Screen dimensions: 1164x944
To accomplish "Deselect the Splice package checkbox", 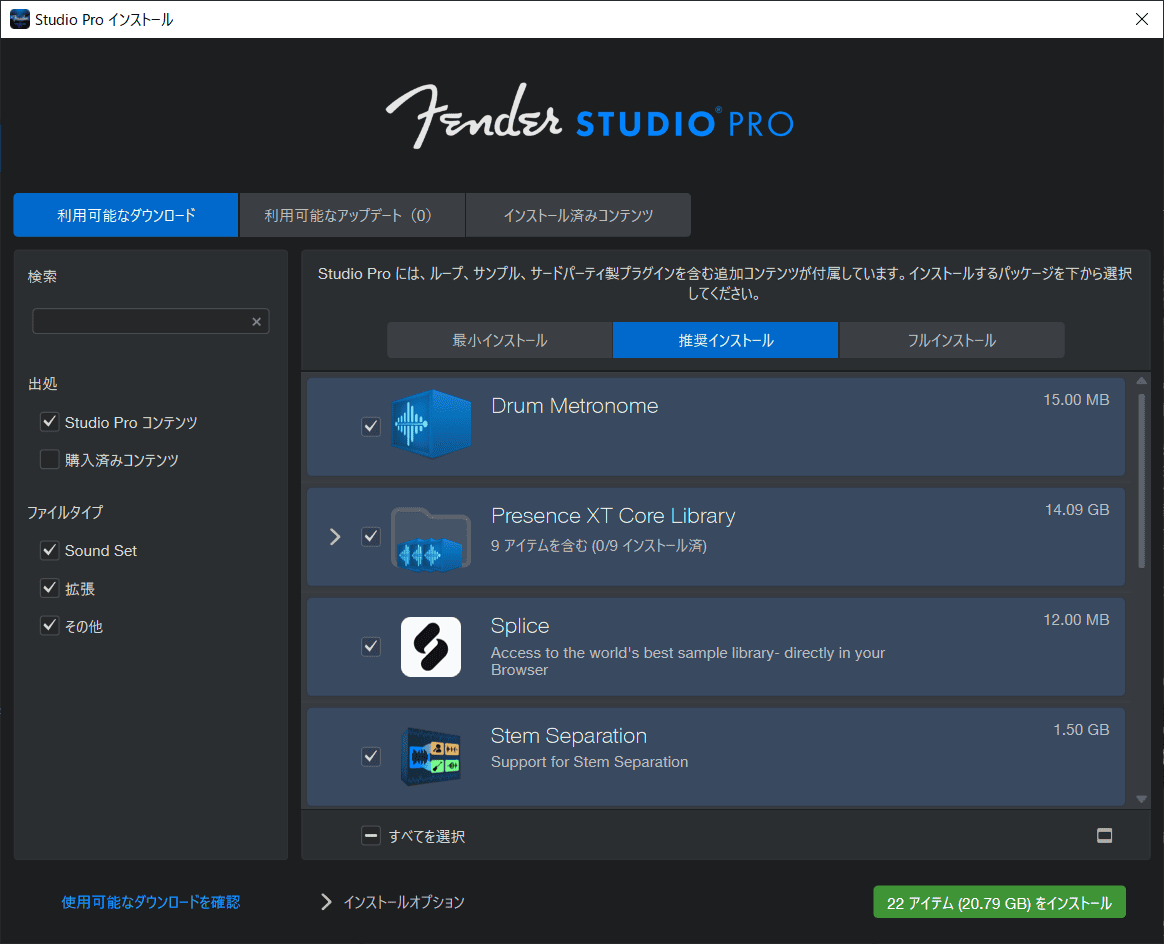I will 371,646.
